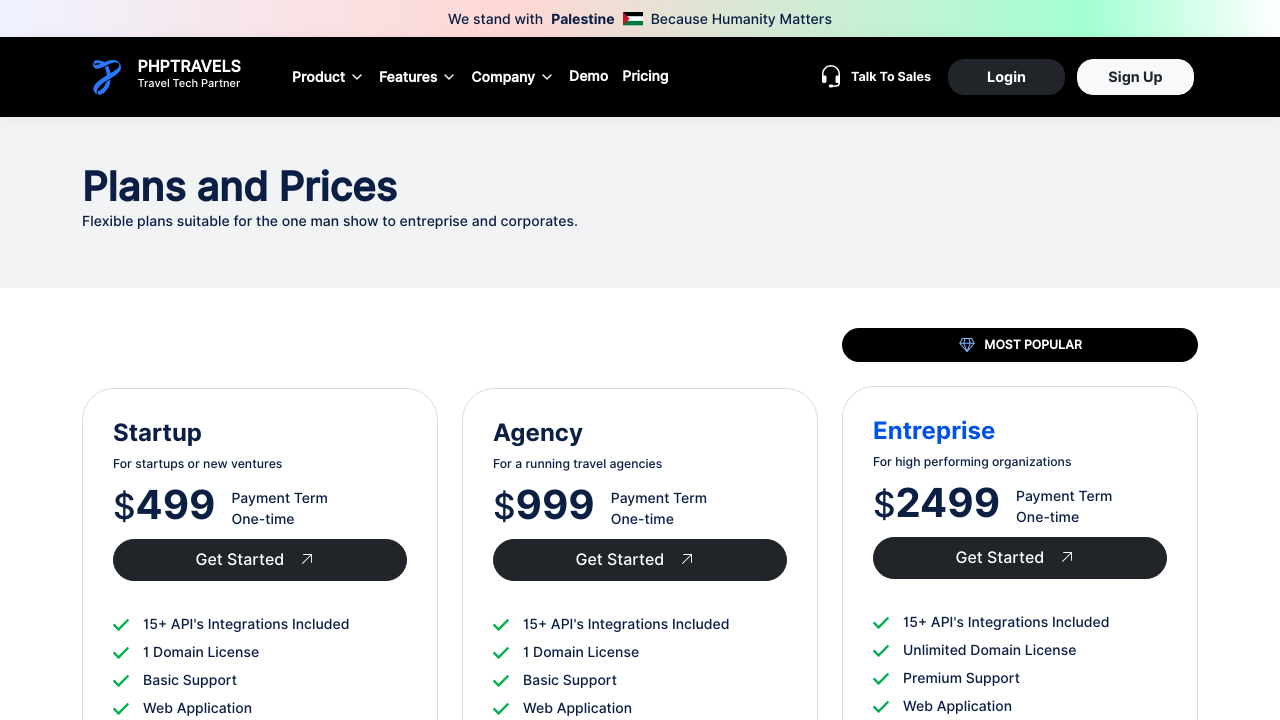Image resolution: width=1280 pixels, height=720 pixels.
Task: Click the PHPTRAVELS logo icon
Action: (106, 77)
